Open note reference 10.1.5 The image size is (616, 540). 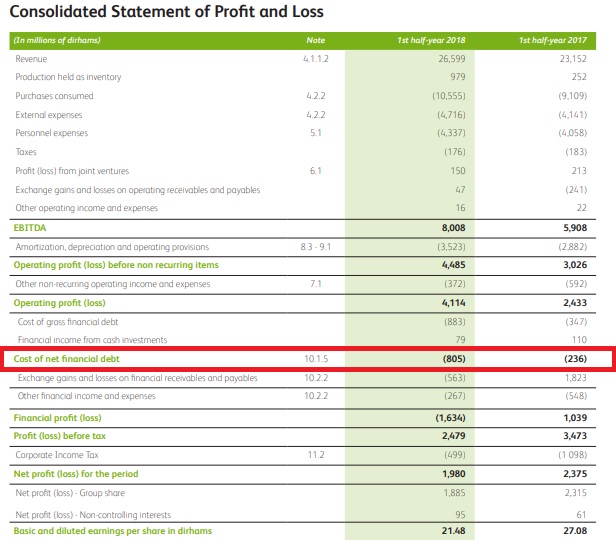click(x=316, y=358)
